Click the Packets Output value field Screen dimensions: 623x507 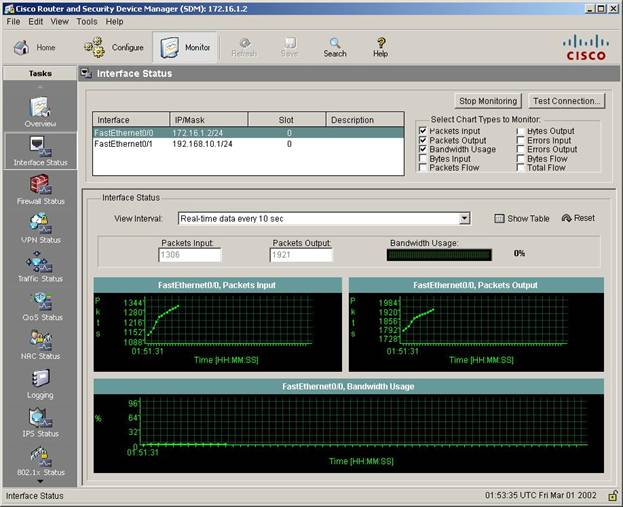[301, 255]
